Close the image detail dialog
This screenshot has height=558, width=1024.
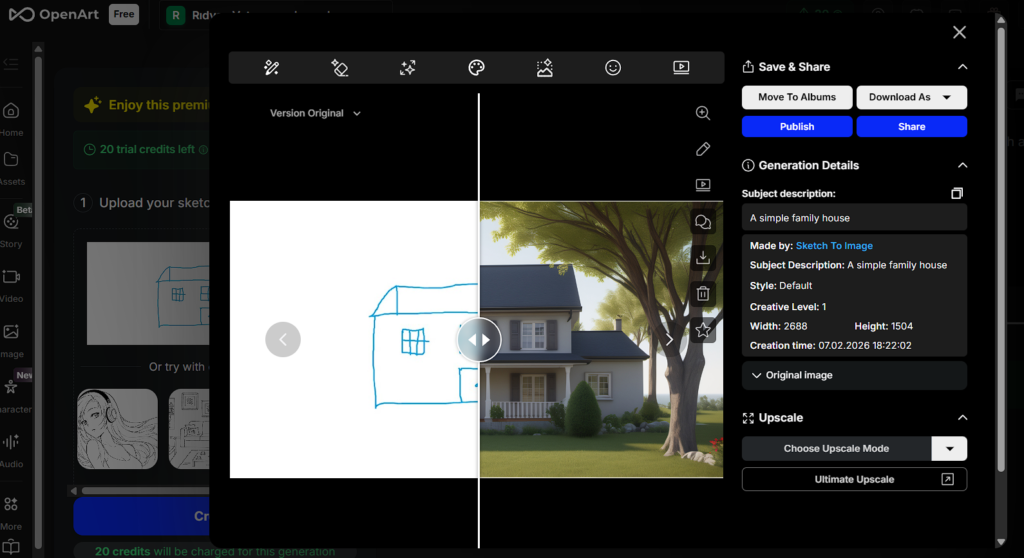pyautogui.click(x=959, y=32)
